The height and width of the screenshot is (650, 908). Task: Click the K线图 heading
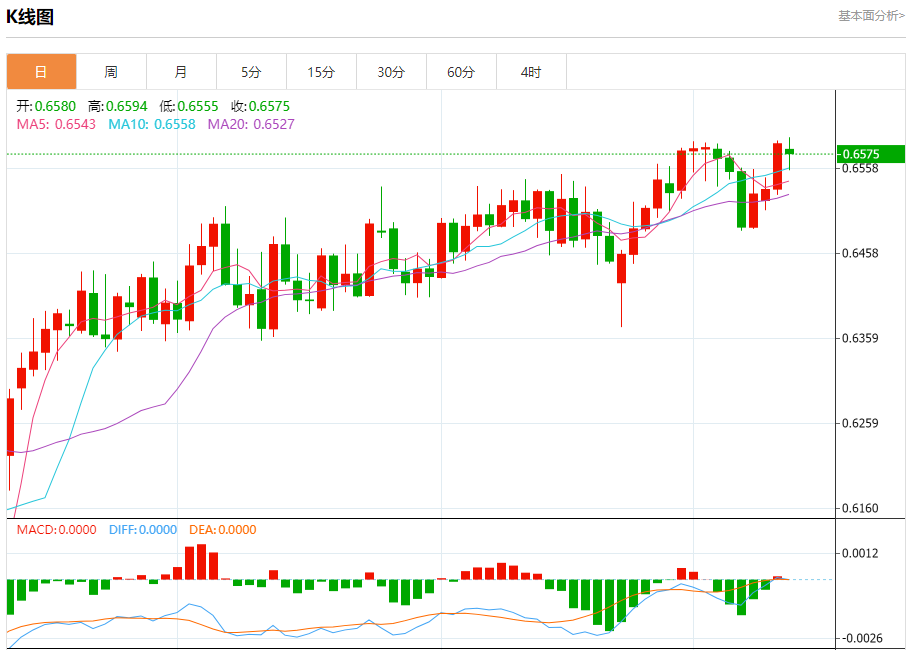(x=30, y=17)
